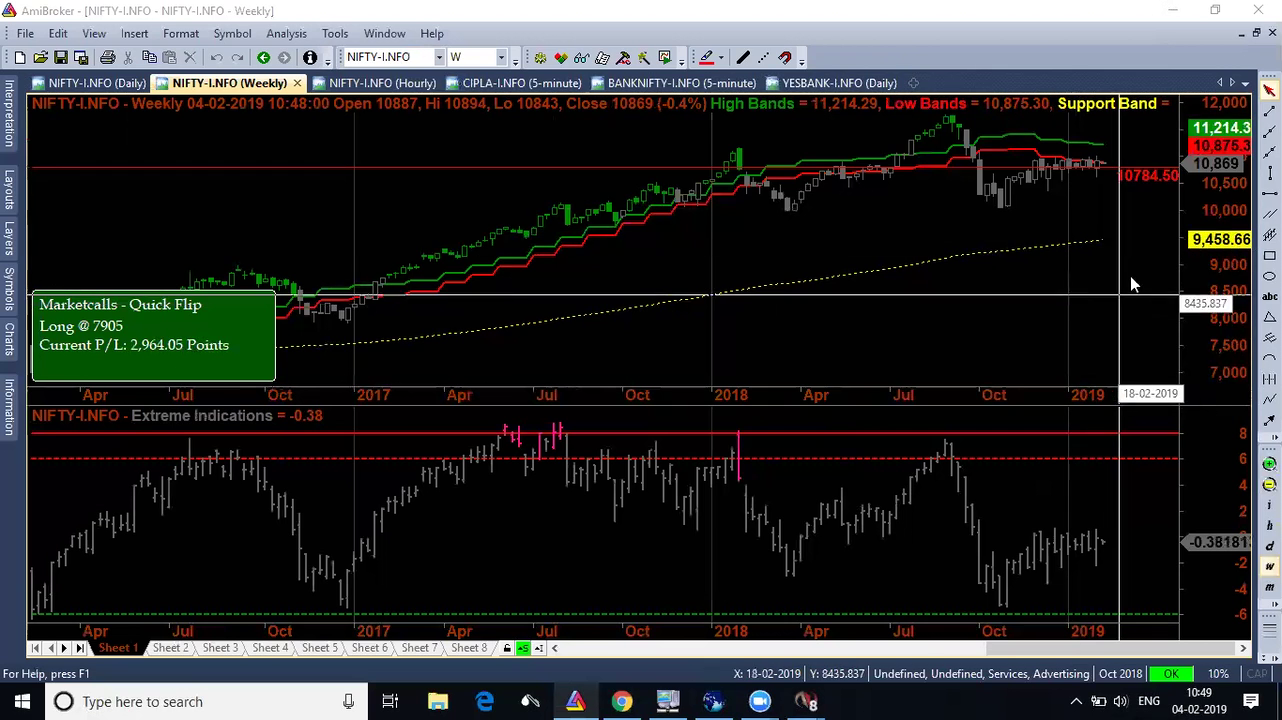Expand the Layers side panel
Viewport: 1282px width, 720px height.
pyautogui.click(x=9, y=238)
